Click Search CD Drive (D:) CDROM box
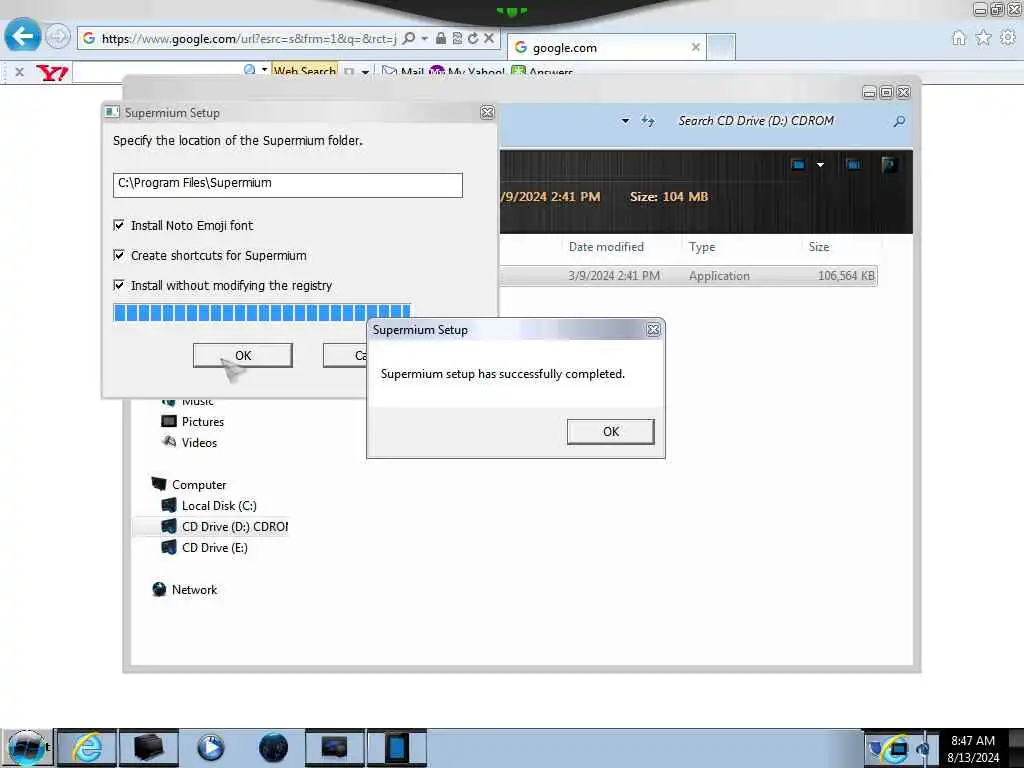1024x768 pixels. [784, 121]
